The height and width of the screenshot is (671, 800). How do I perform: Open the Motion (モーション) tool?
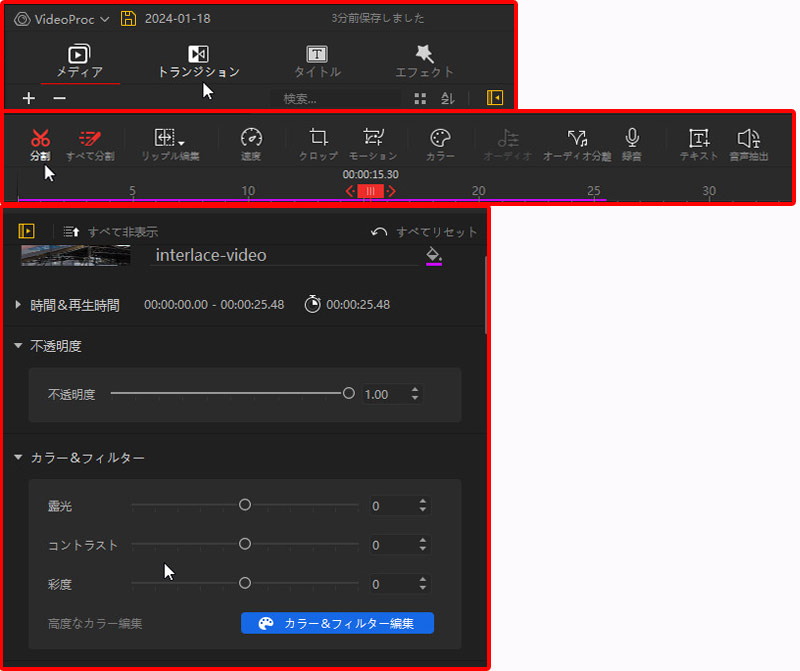tap(373, 139)
